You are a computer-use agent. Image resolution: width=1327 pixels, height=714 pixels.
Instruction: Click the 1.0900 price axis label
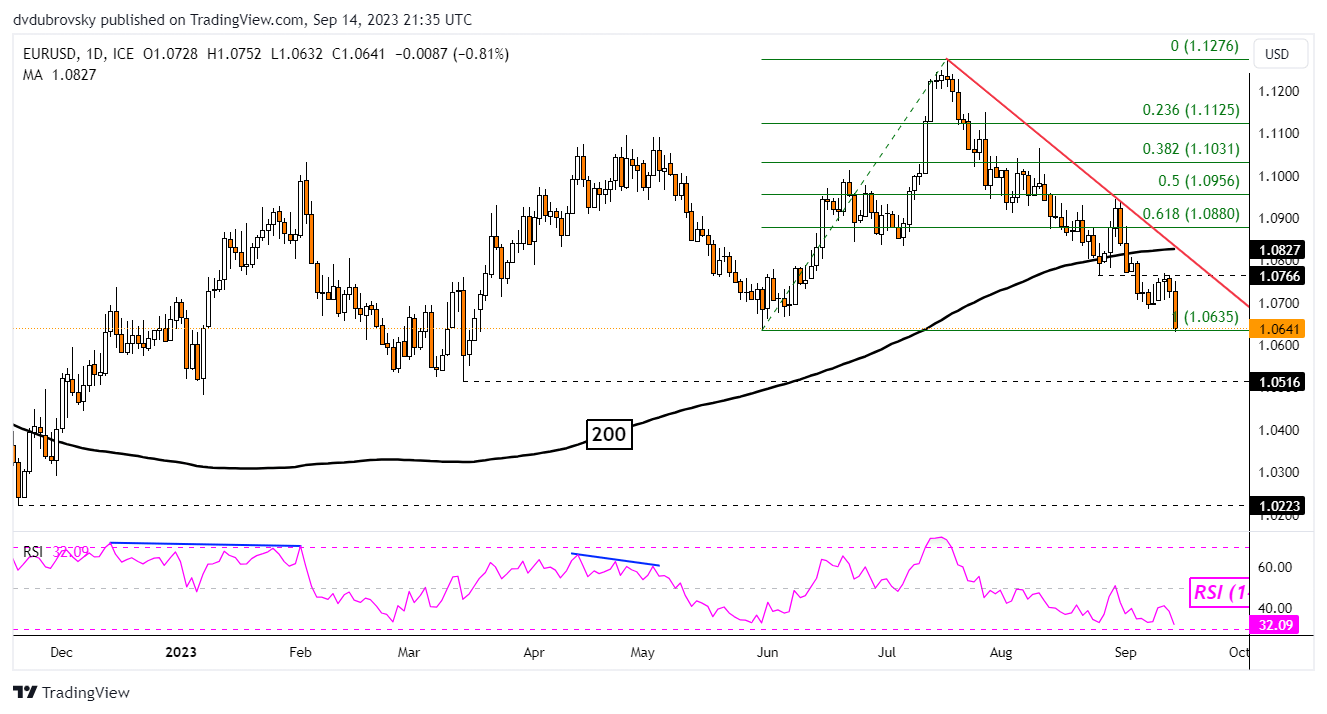coord(1278,218)
